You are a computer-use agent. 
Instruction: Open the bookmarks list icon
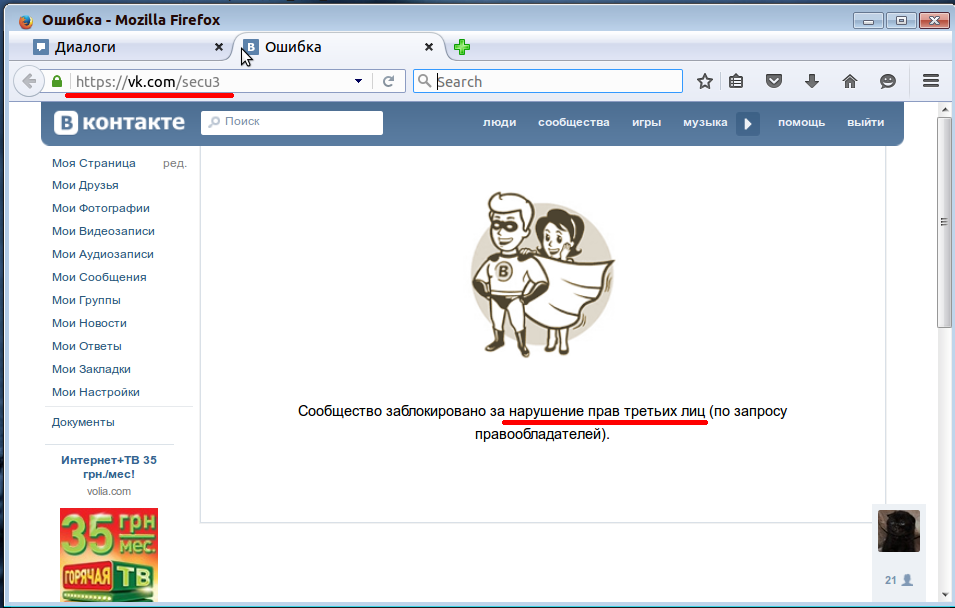(736, 82)
